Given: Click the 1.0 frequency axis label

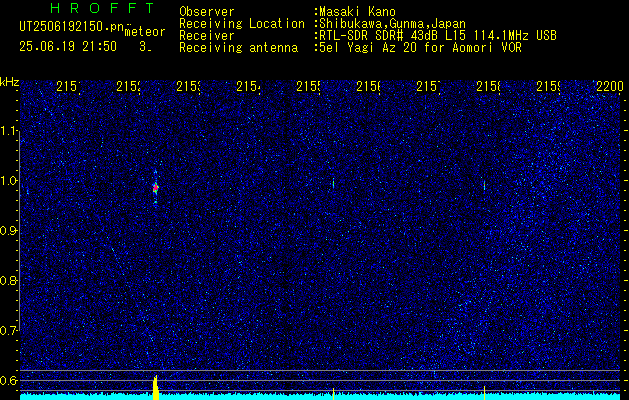Looking at the screenshot, I should (x=8, y=181).
